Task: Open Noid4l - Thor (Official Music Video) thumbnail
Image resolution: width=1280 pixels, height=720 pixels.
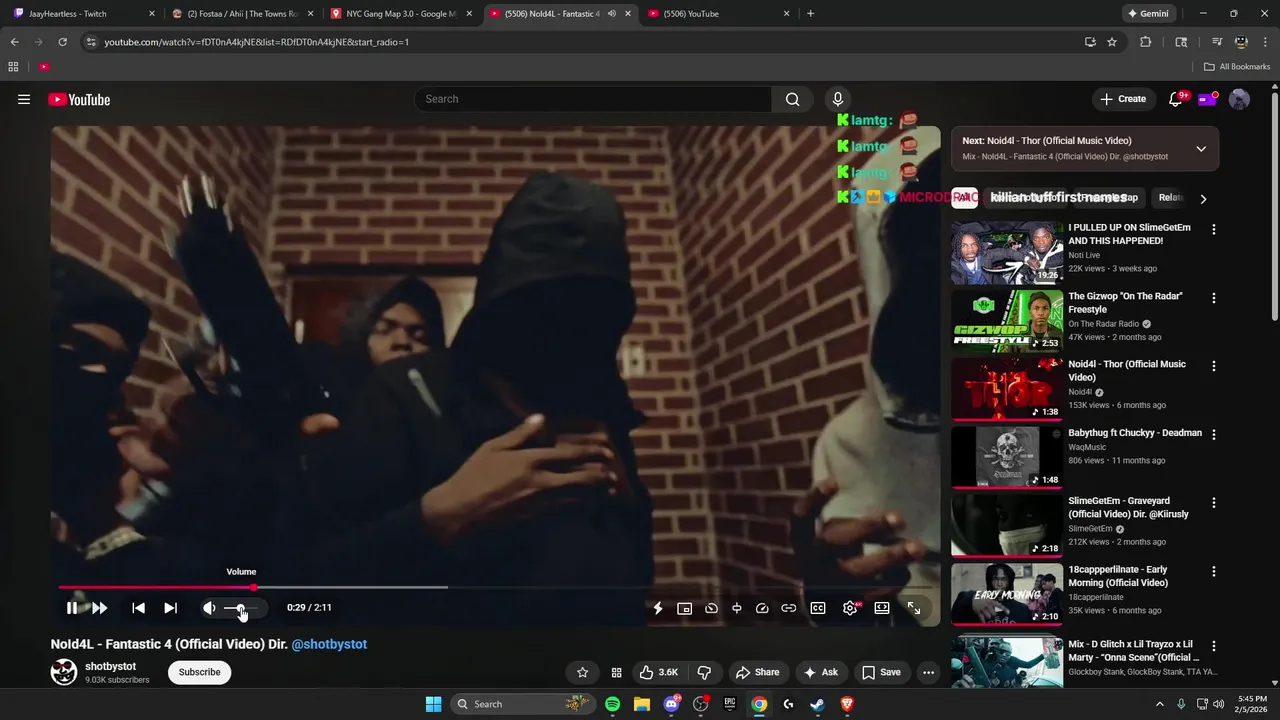Action: [x=1007, y=389]
